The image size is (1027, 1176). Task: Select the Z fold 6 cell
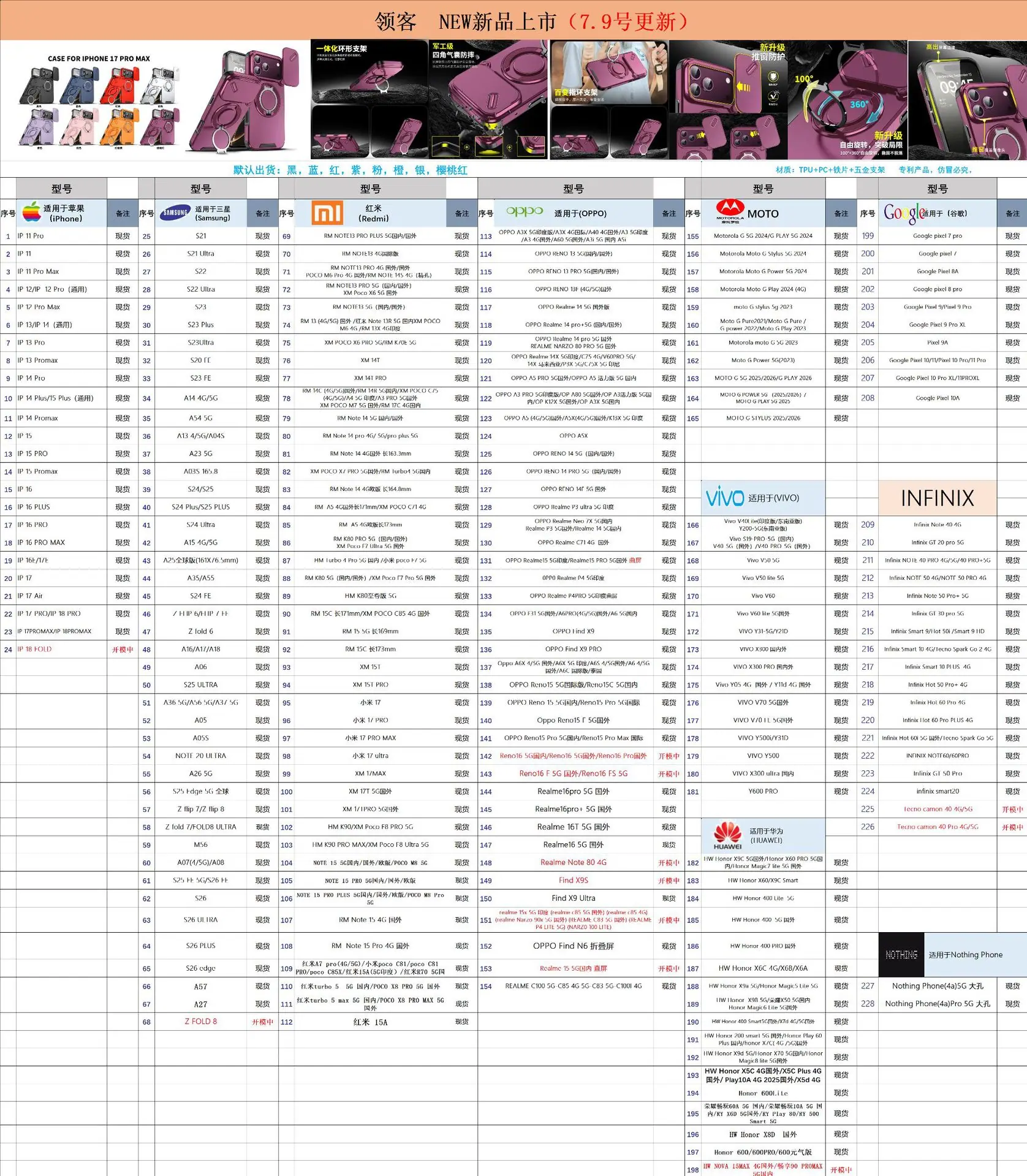click(201, 632)
